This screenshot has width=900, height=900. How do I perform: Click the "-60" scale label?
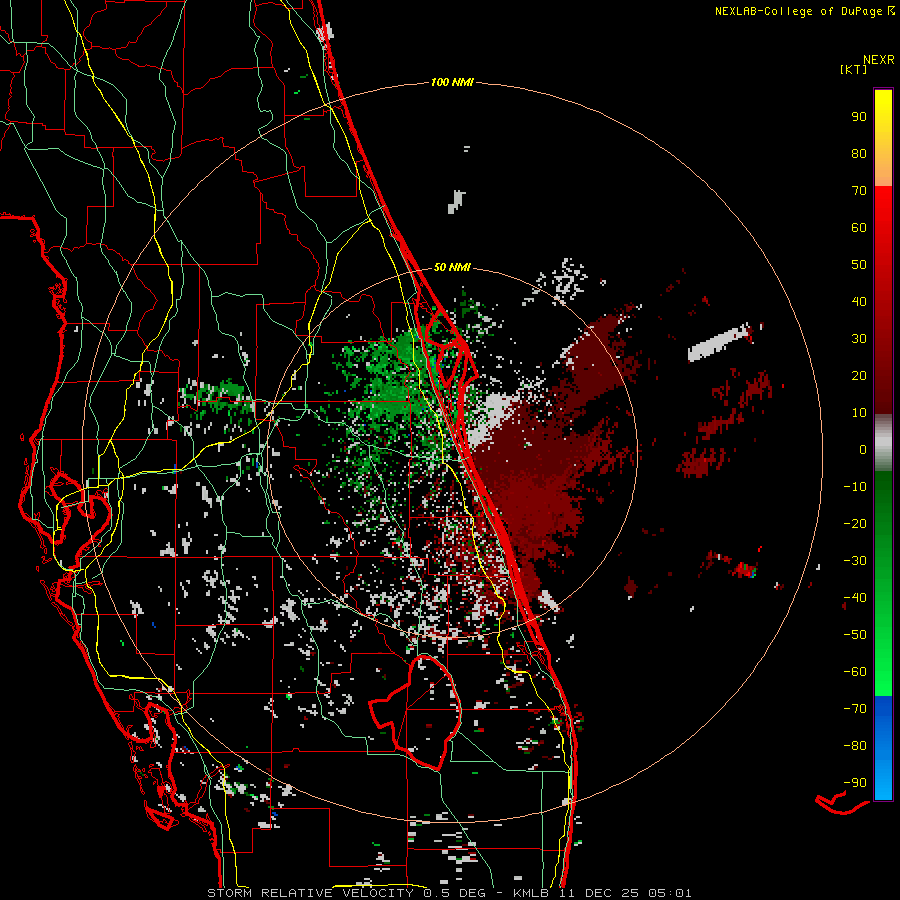click(x=855, y=672)
